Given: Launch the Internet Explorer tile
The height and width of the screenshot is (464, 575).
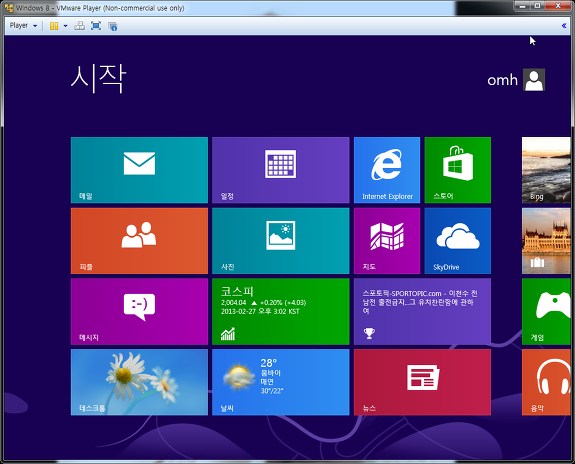Looking at the screenshot, I should click(387, 170).
